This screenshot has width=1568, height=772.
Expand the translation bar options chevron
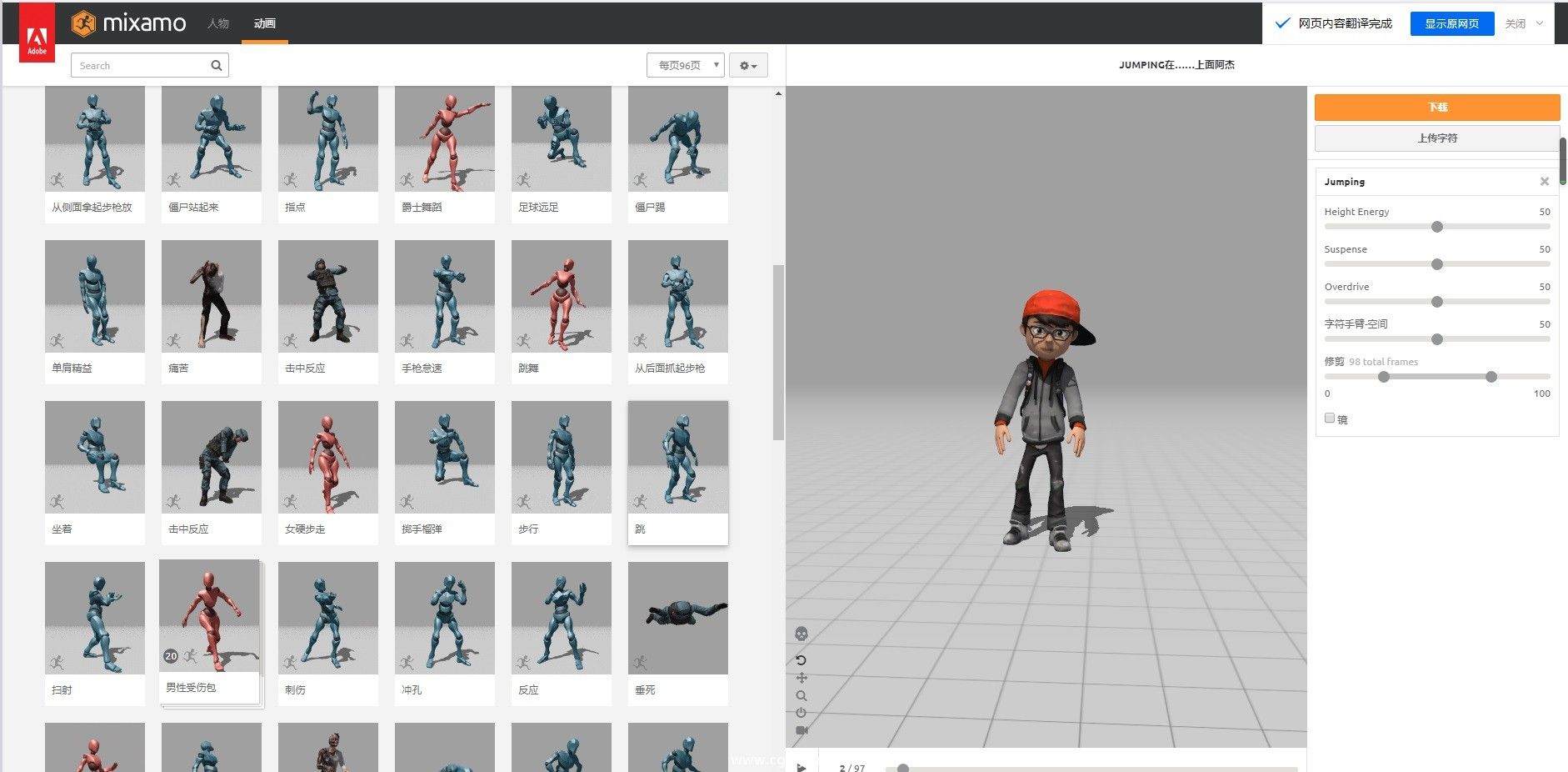click(x=1540, y=23)
